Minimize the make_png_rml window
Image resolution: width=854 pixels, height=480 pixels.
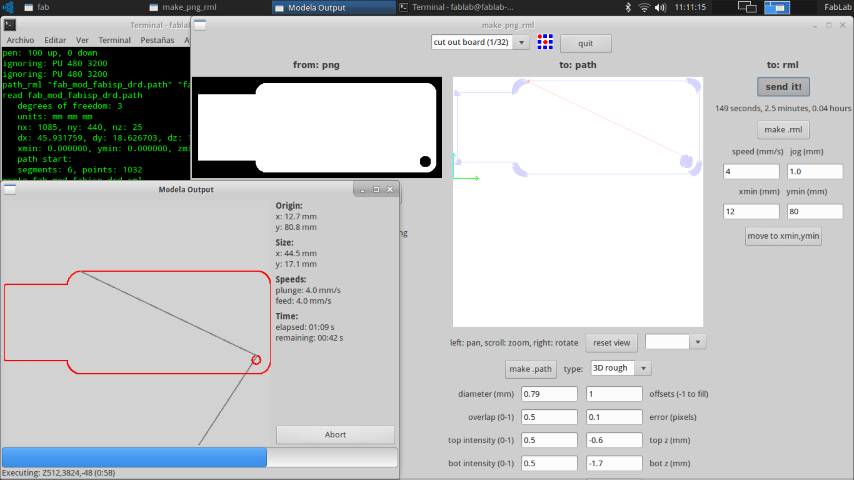815,25
